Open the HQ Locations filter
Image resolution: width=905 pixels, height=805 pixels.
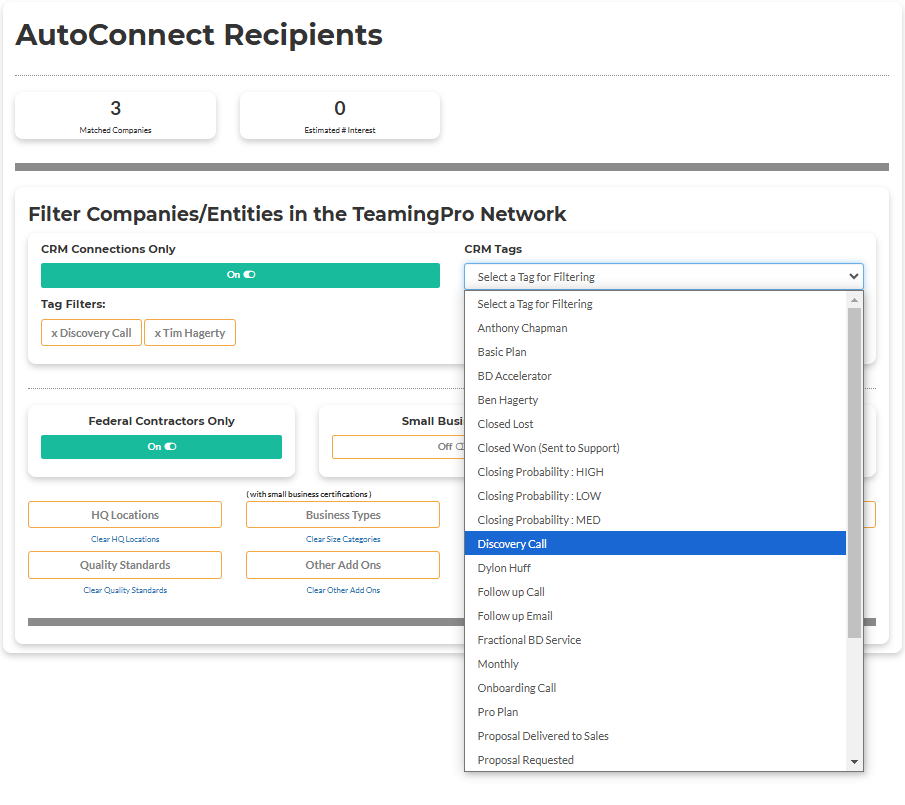[124, 514]
